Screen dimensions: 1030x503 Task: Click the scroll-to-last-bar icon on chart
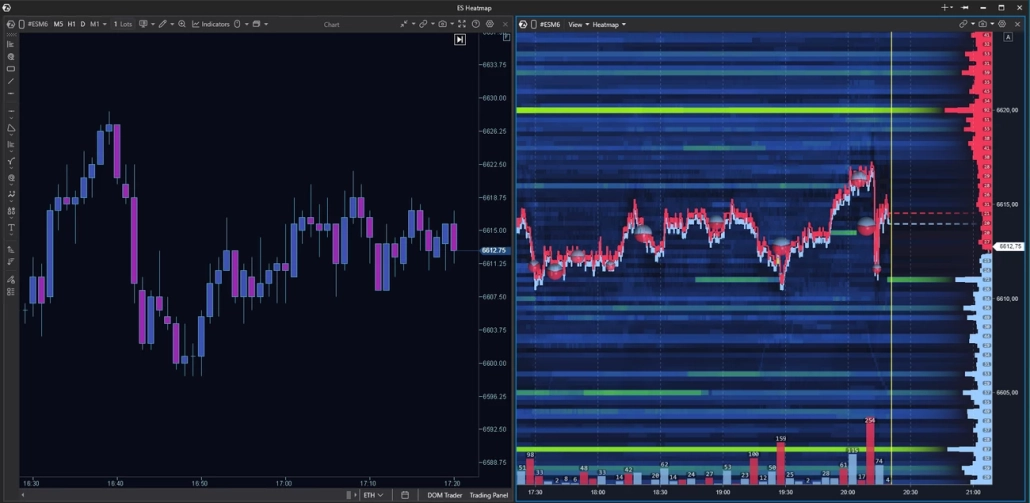460,39
